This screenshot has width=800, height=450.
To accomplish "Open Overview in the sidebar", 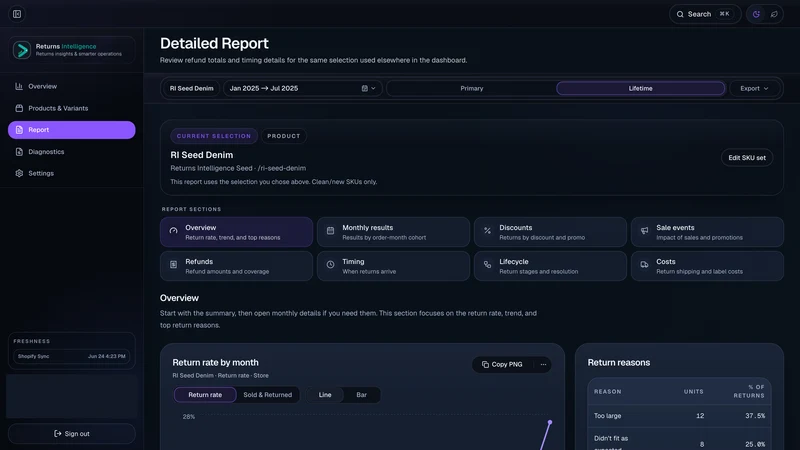I will 71,86.
